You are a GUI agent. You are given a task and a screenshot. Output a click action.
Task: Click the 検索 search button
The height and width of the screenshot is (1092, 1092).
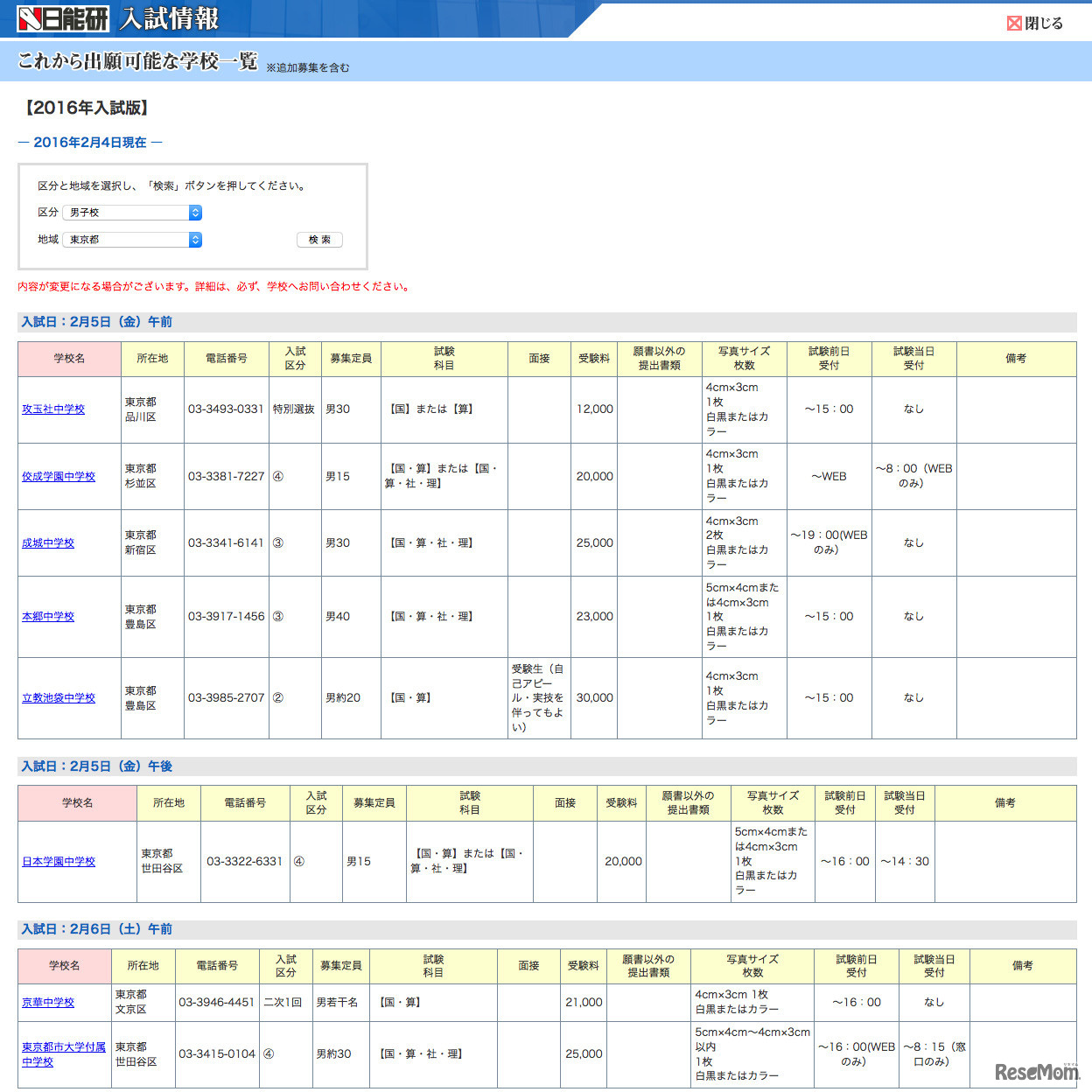coord(319,240)
